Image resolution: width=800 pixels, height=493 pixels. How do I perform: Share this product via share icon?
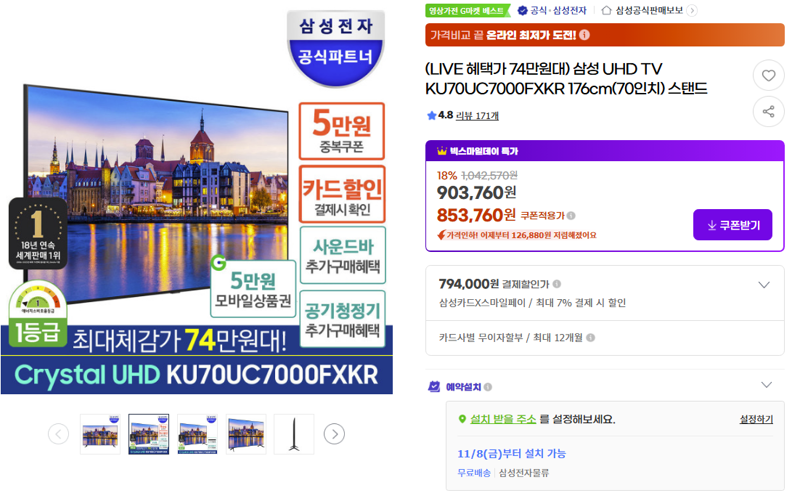768,111
